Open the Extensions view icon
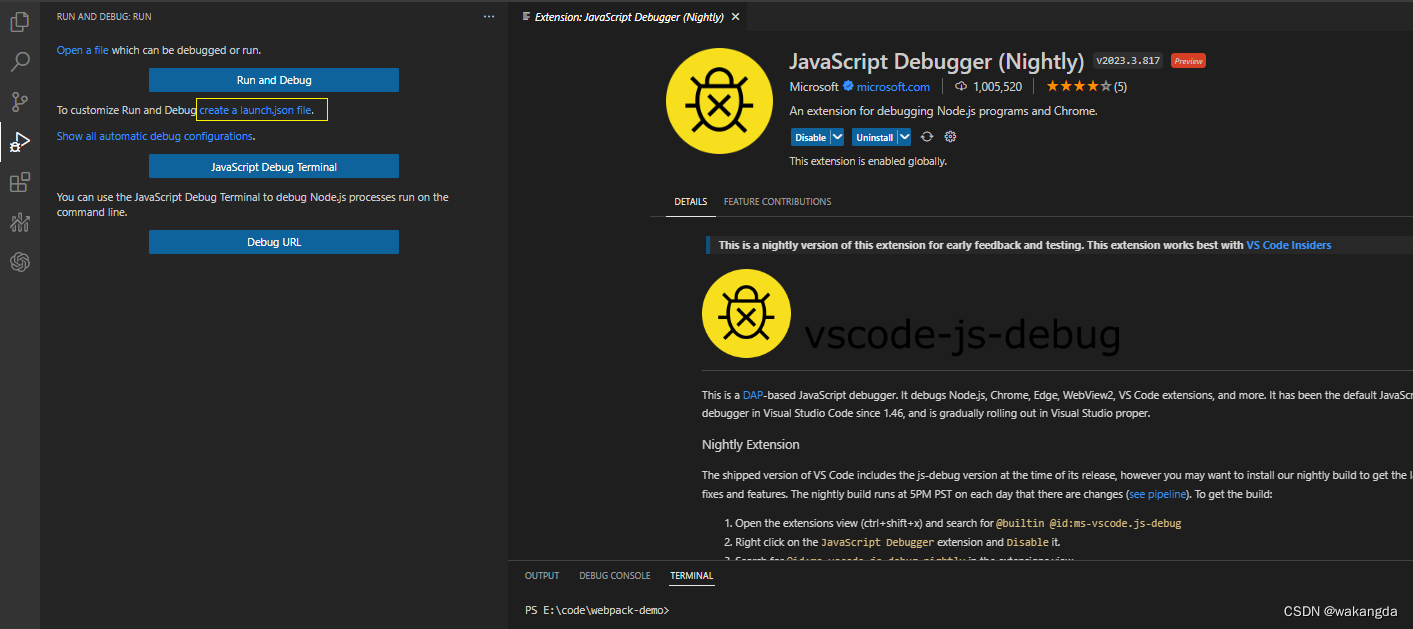The height and width of the screenshot is (629, 1413). point(19,182)
